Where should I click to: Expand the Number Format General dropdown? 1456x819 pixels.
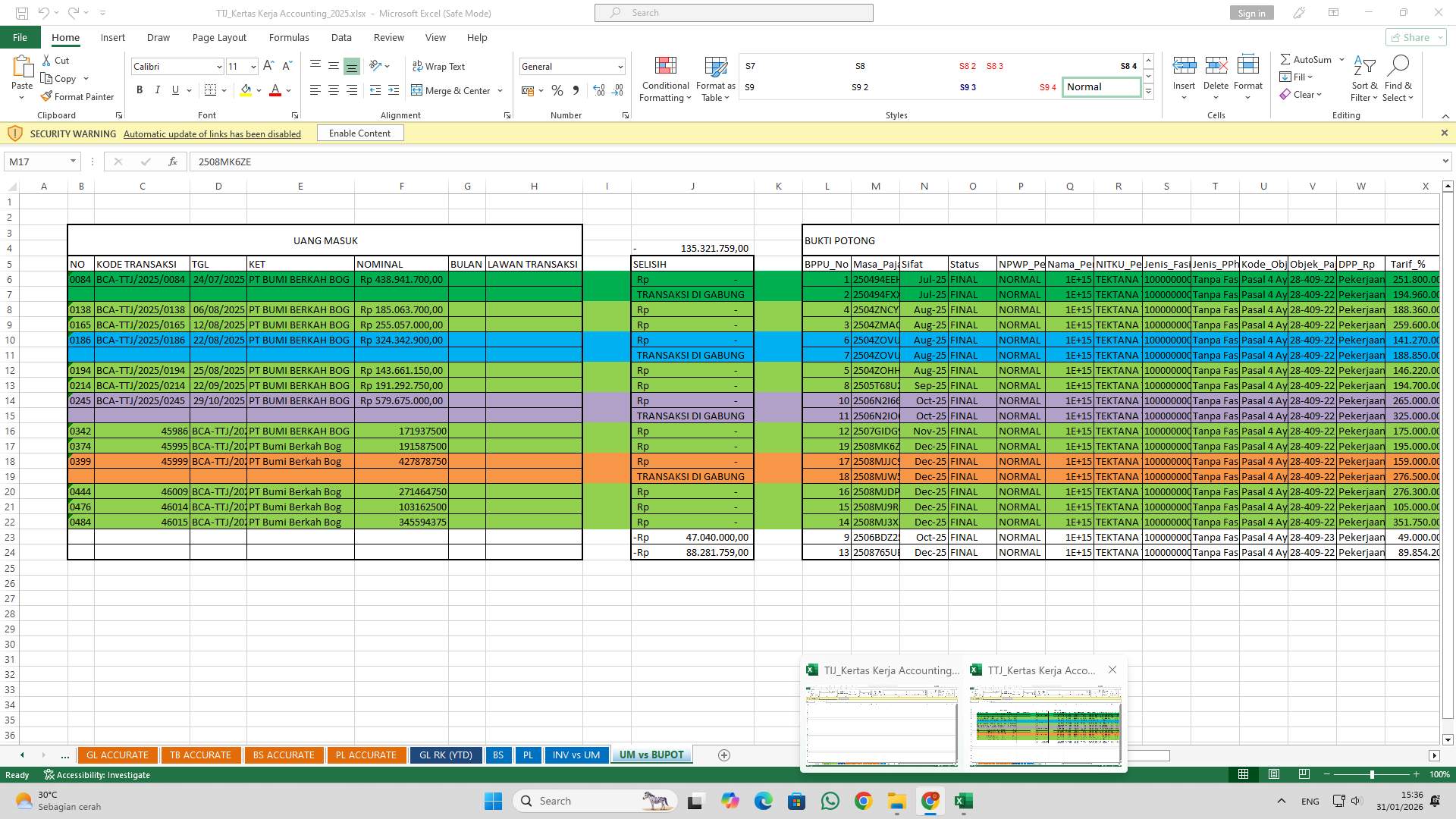(620, 67)
